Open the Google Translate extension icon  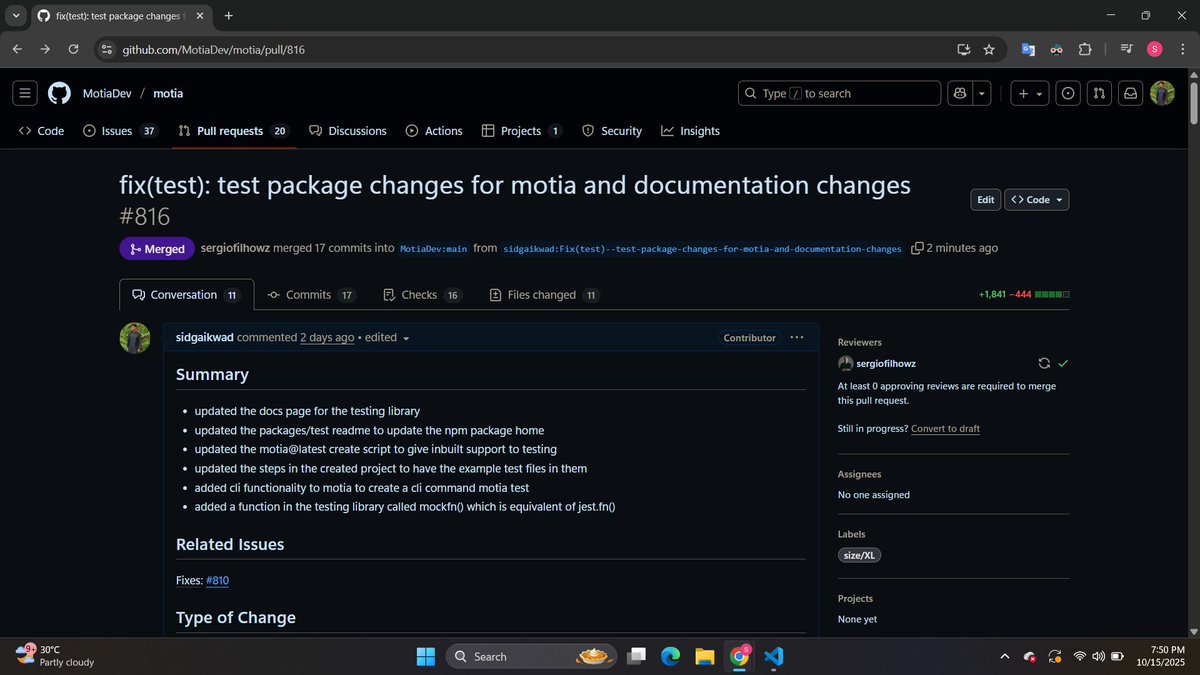pyautogui.click(x=1028, y=49)
